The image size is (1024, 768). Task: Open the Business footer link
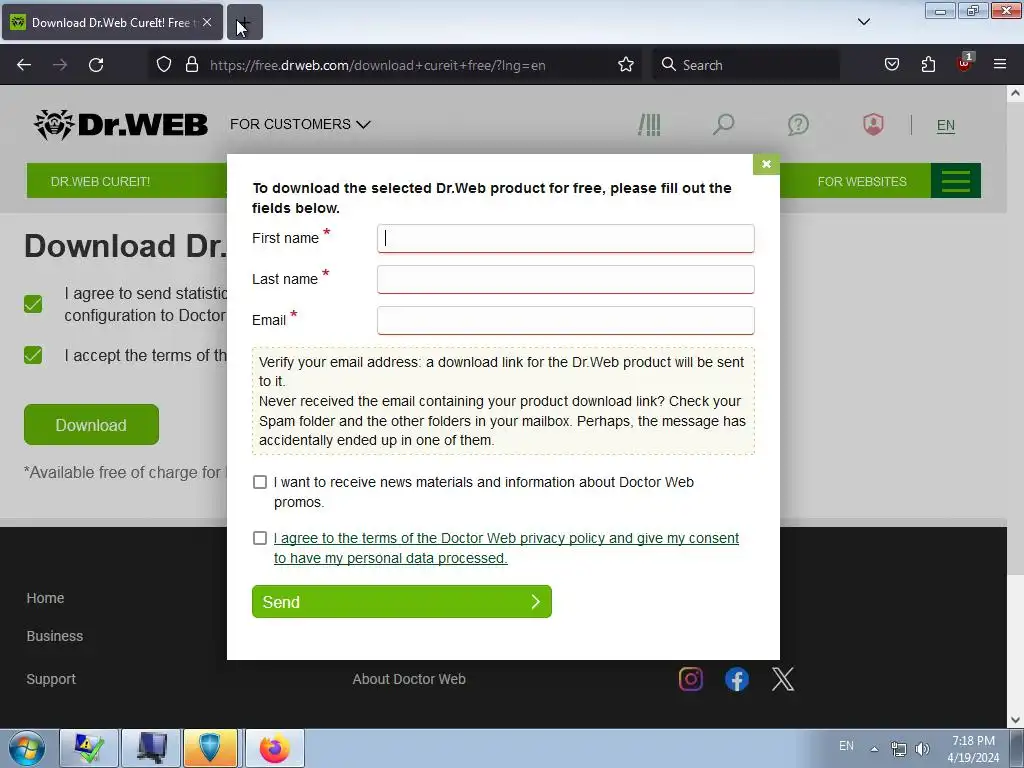[x=55, y=636]
